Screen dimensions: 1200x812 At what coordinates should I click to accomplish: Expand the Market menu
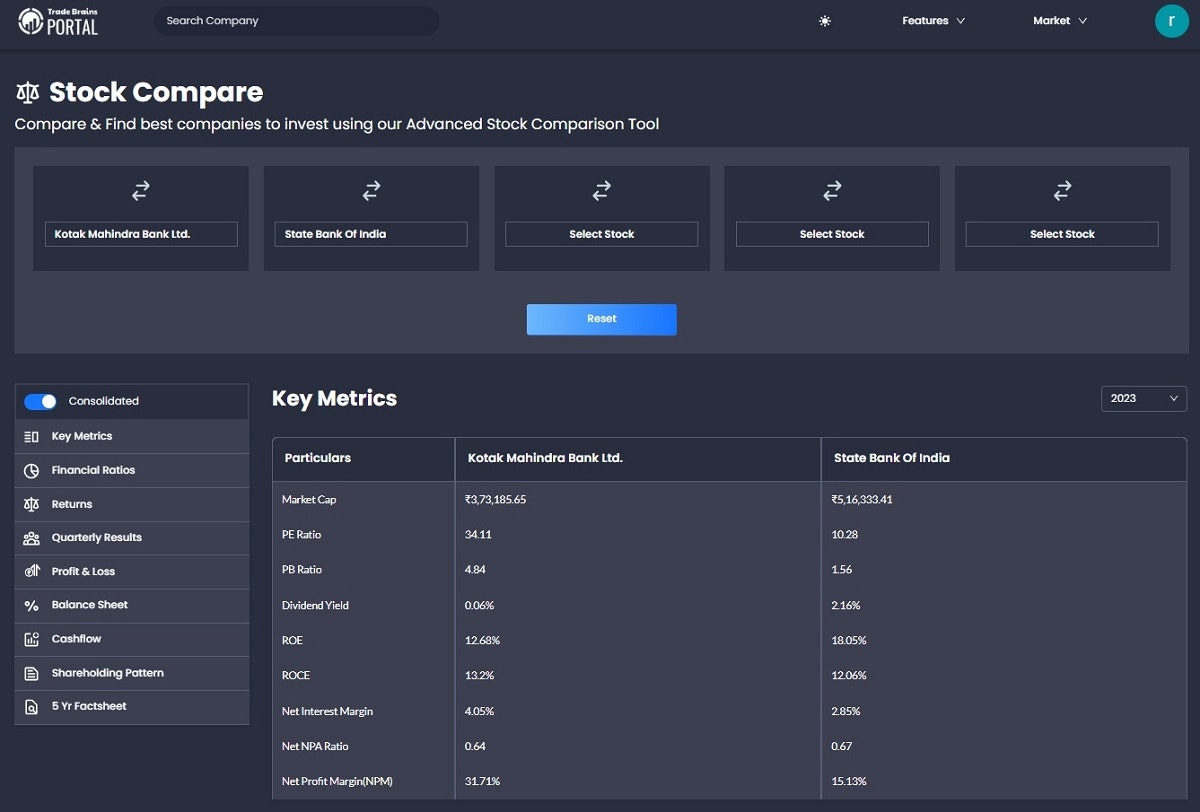click(x=1060, y=21)
